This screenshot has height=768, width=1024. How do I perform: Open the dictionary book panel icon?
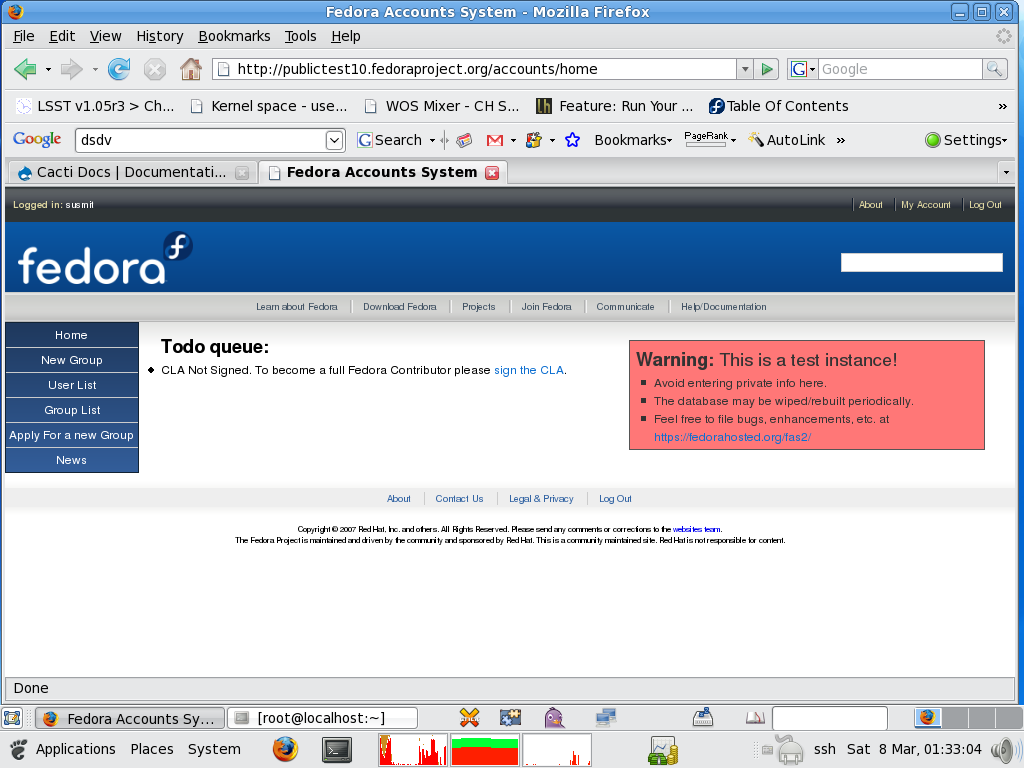(x=755, y=718)
